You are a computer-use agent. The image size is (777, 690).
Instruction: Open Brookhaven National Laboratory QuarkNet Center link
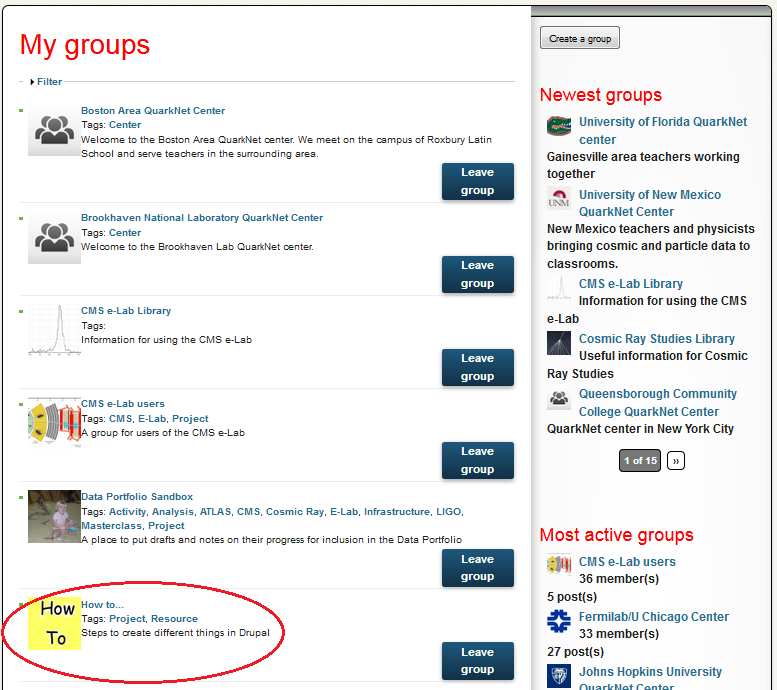(202, 218)
